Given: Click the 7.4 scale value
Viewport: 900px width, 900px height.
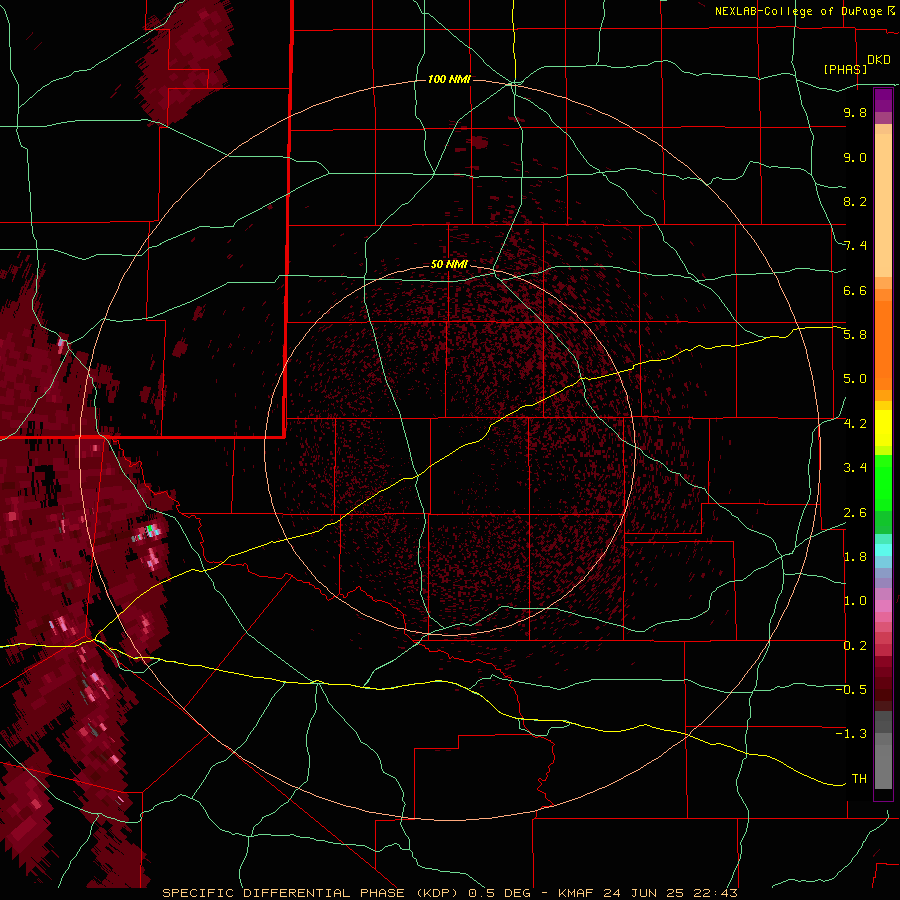Looking at the screenshot, I should click(x=855, y=246).
